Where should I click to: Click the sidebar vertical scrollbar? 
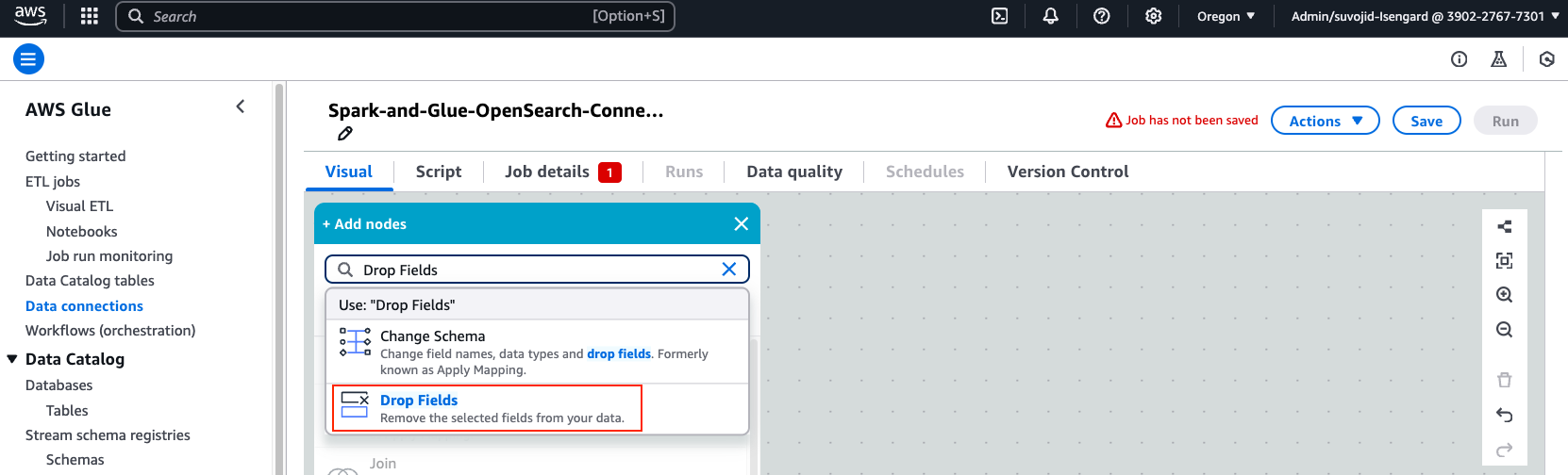click(x=279, y=279)
